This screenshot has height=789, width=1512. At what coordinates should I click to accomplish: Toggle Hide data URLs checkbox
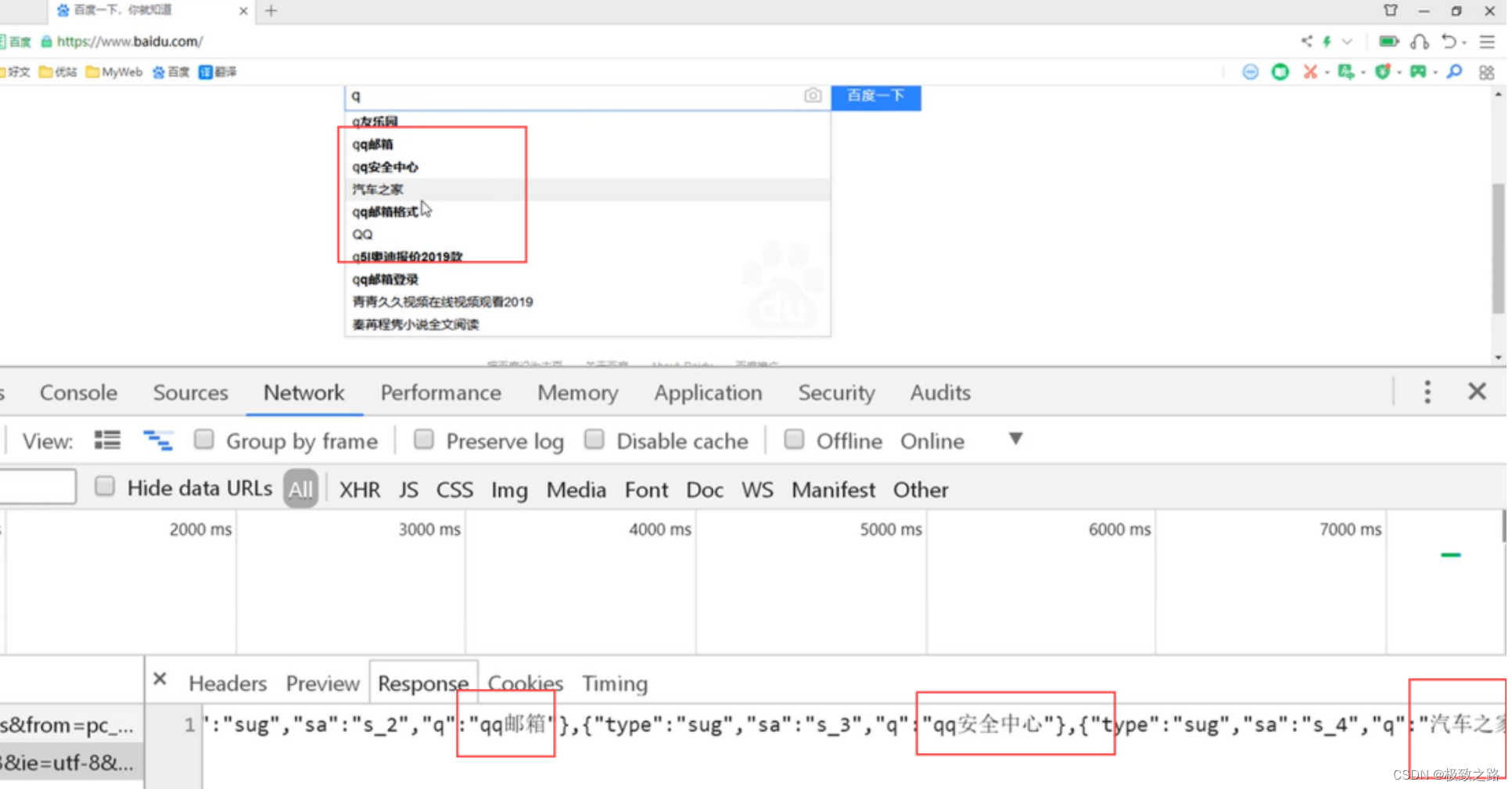105,487
